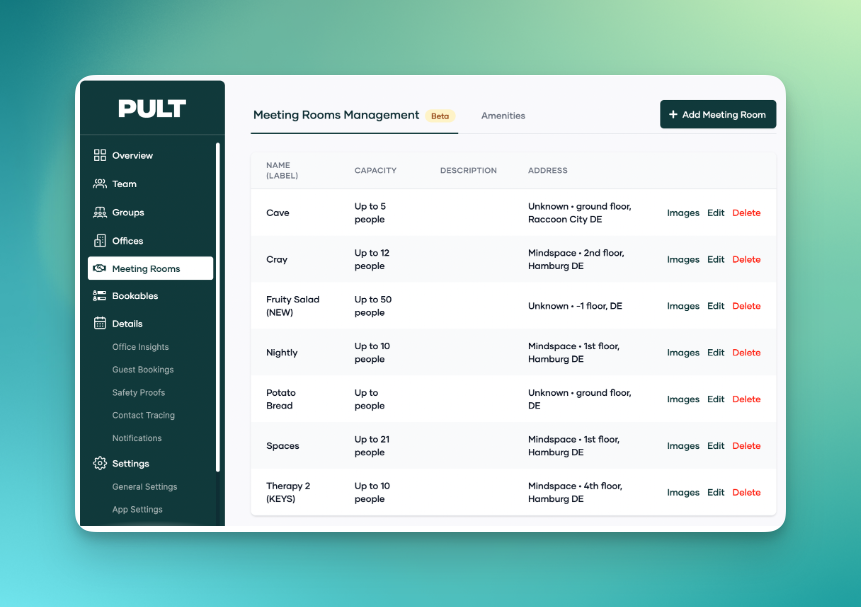Edit the Spaces room
The width and height of the screenshot is (861, 607).
[x=715, y=446]
